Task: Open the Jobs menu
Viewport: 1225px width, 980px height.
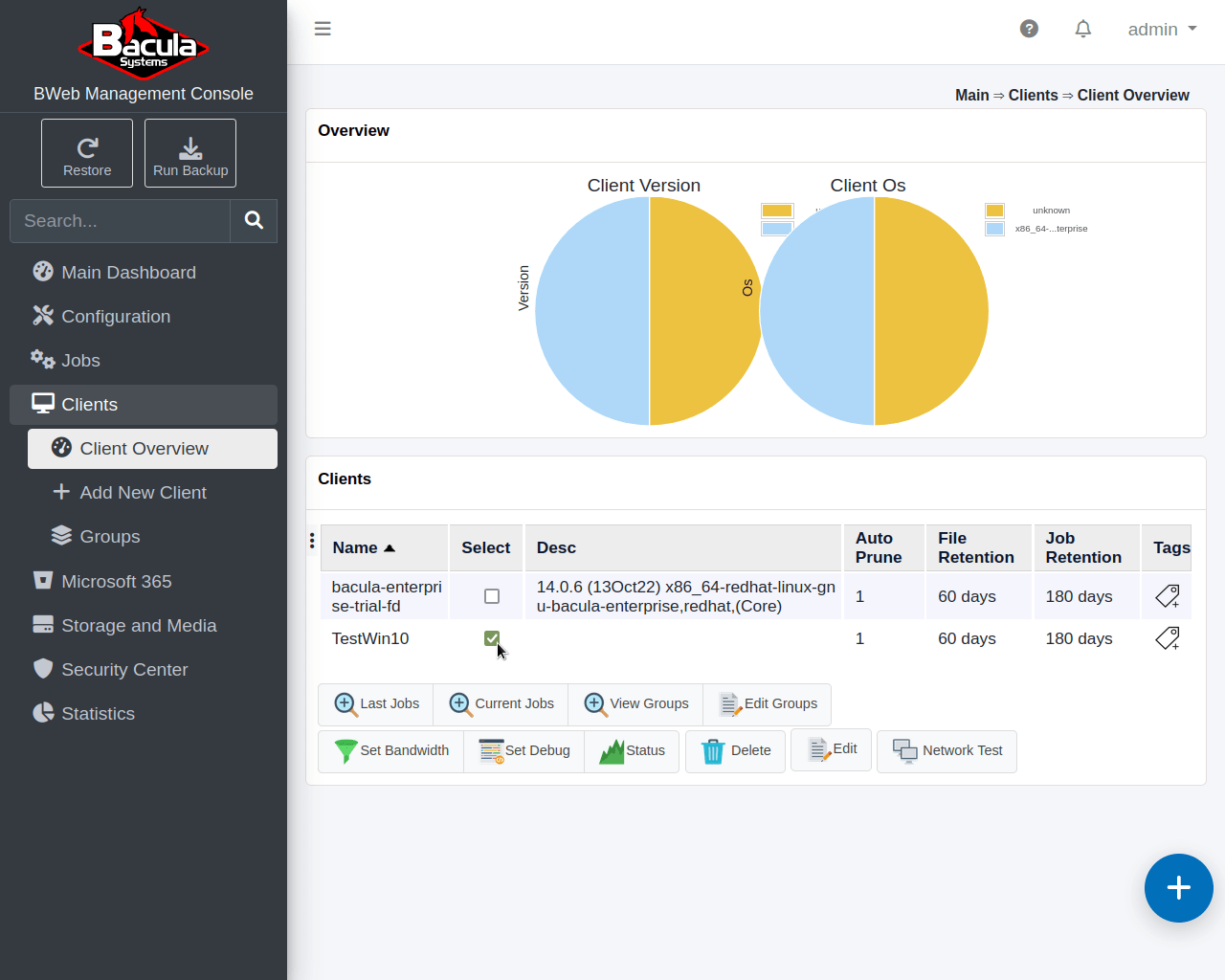Action: [x=144, y=361]
